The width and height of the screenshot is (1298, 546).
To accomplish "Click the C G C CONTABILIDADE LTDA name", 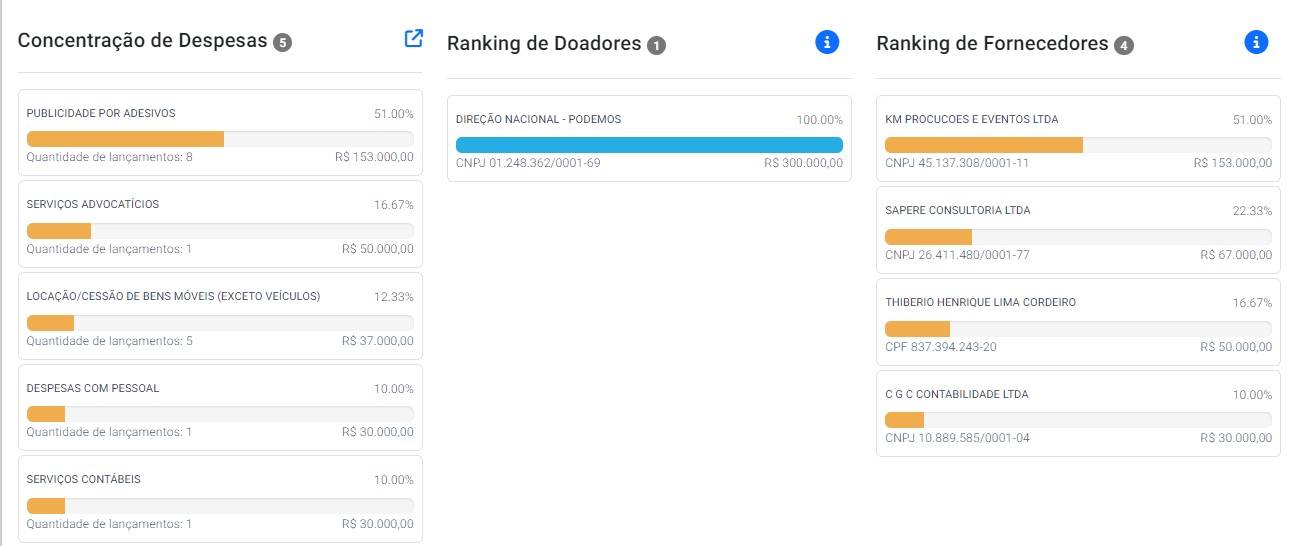I will tap(956, 394).
